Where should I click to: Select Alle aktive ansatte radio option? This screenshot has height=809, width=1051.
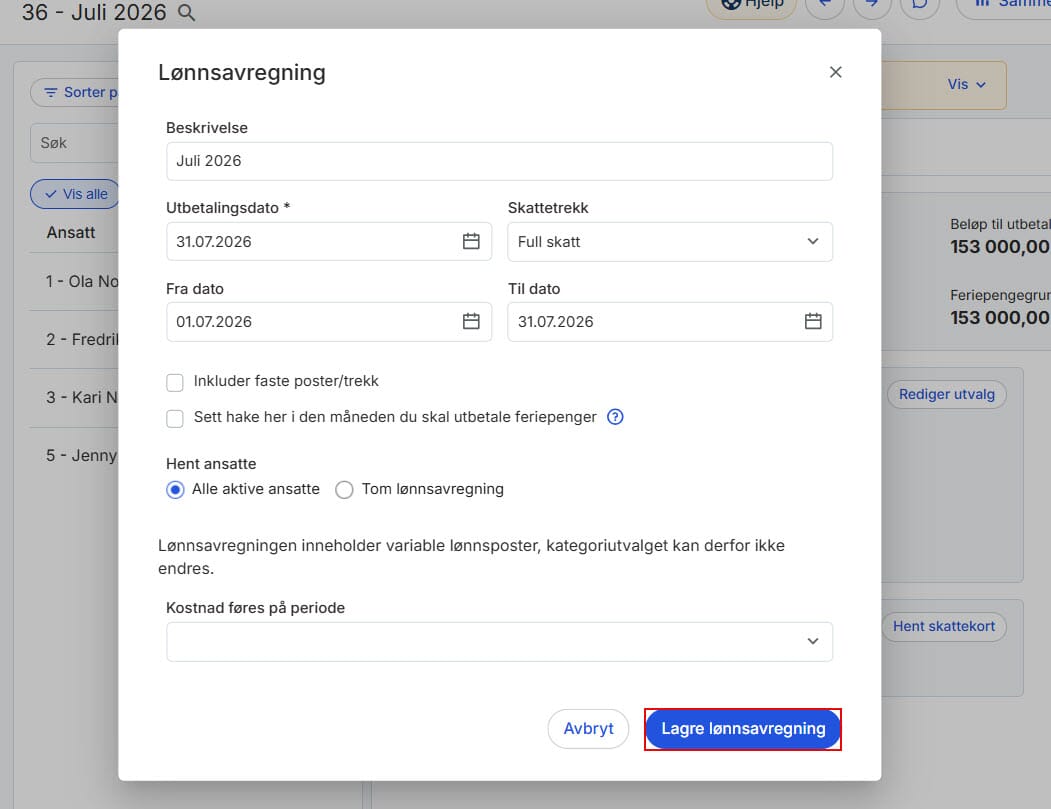(175, 490)
